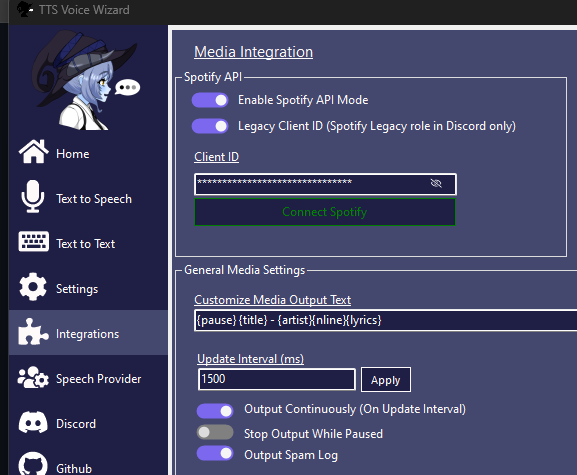Focus the Update Interval input field

(x=277, y=379)
